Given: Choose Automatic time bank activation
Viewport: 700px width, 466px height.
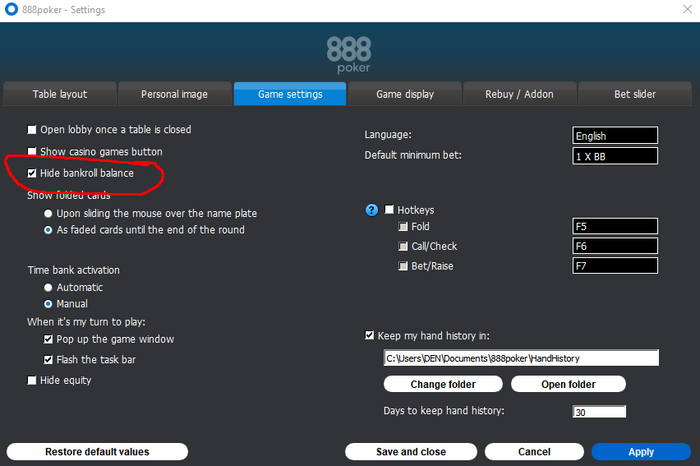Looking at the screenshot, I should pyautogui.click(x=48, y=287).
